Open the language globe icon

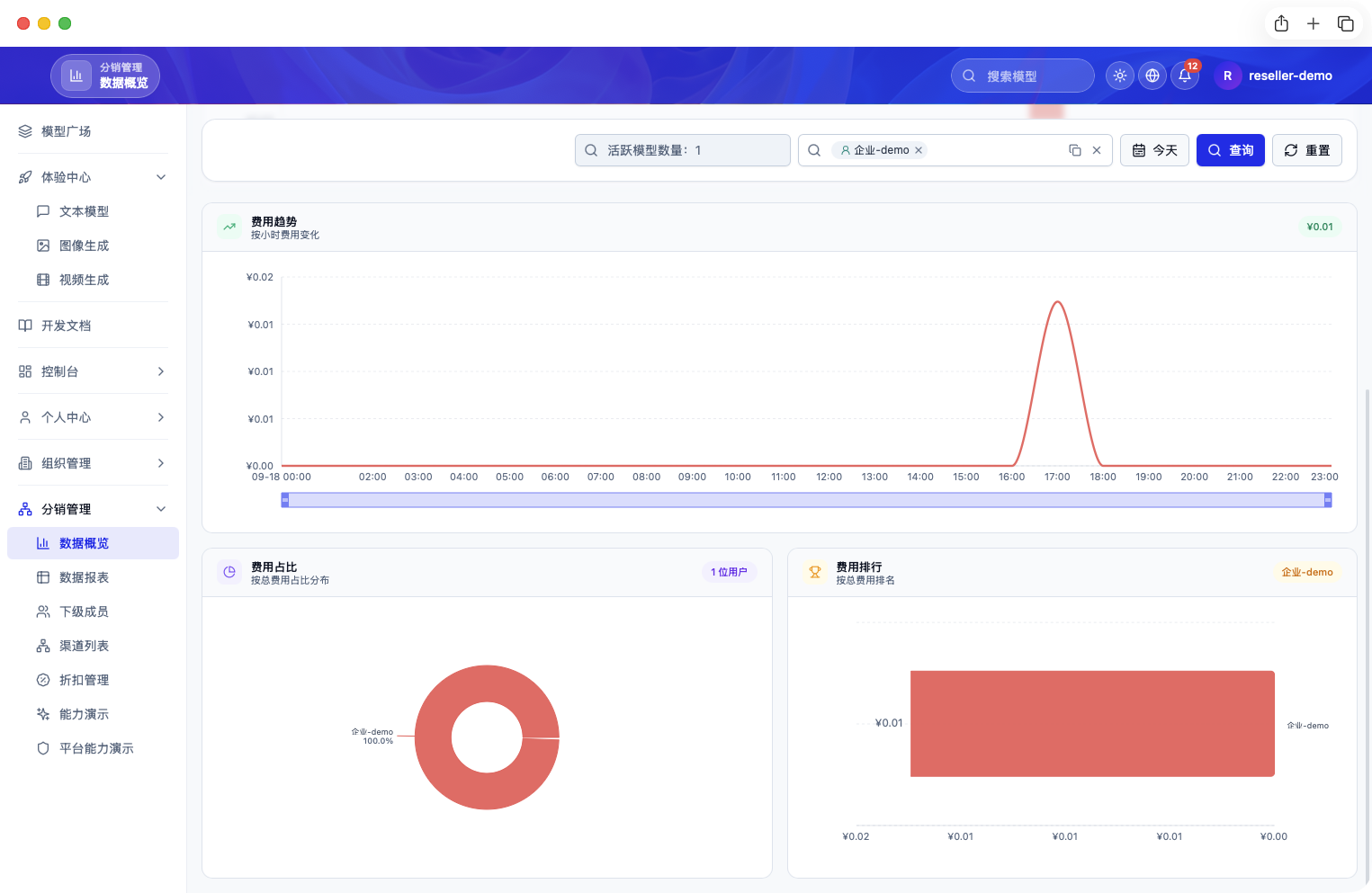coord(1152,76)
